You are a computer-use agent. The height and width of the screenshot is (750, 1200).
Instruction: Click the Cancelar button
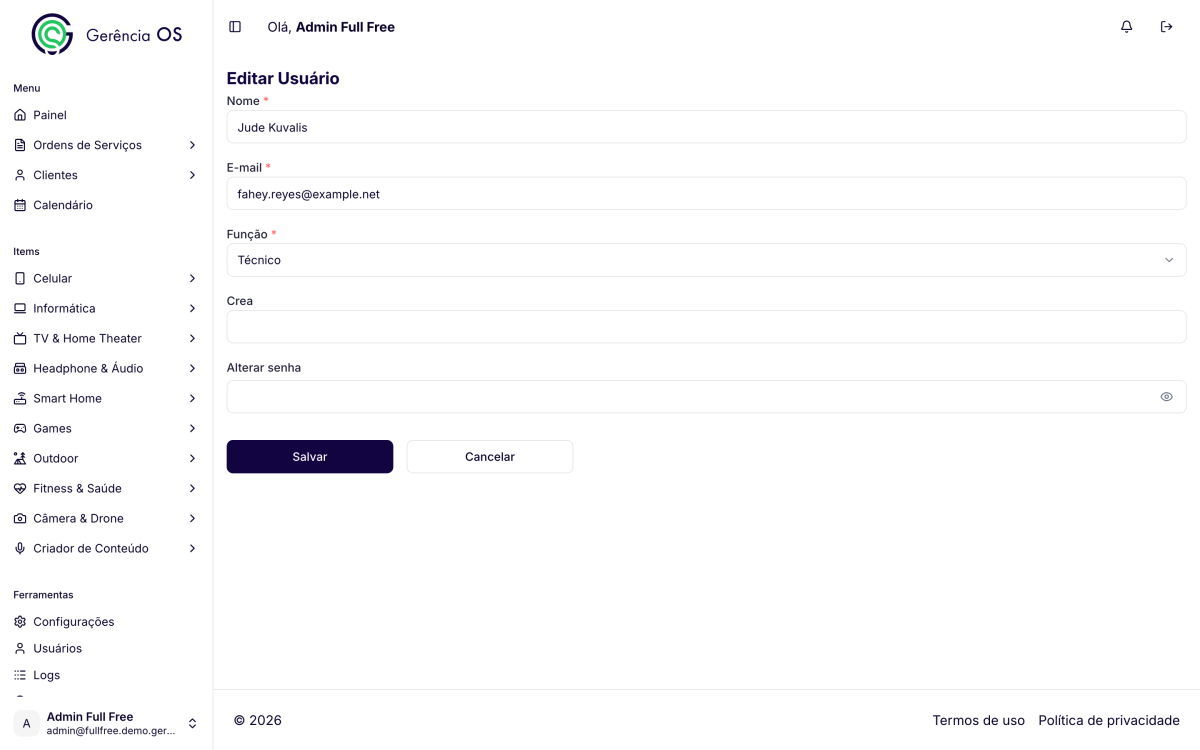490,457
